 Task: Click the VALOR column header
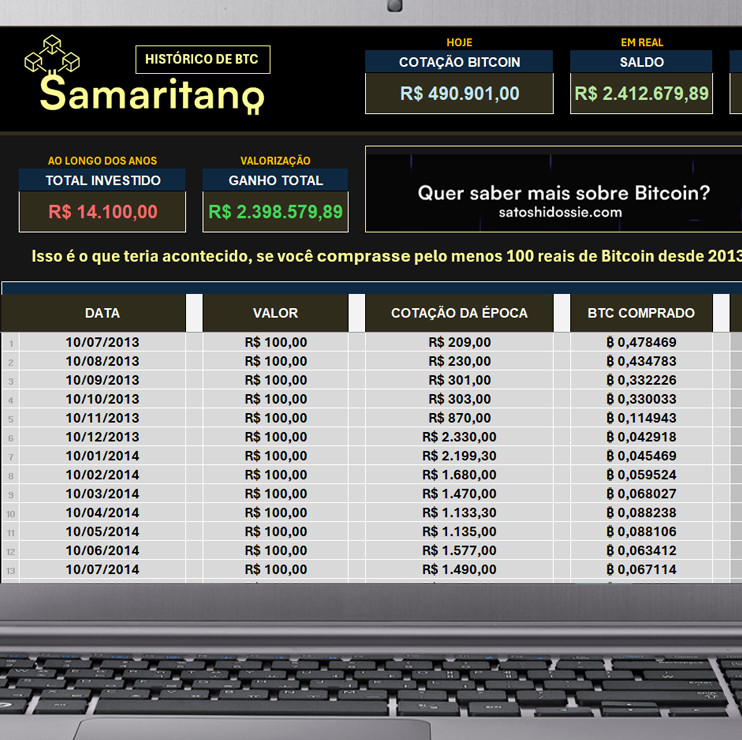[275, 313]
